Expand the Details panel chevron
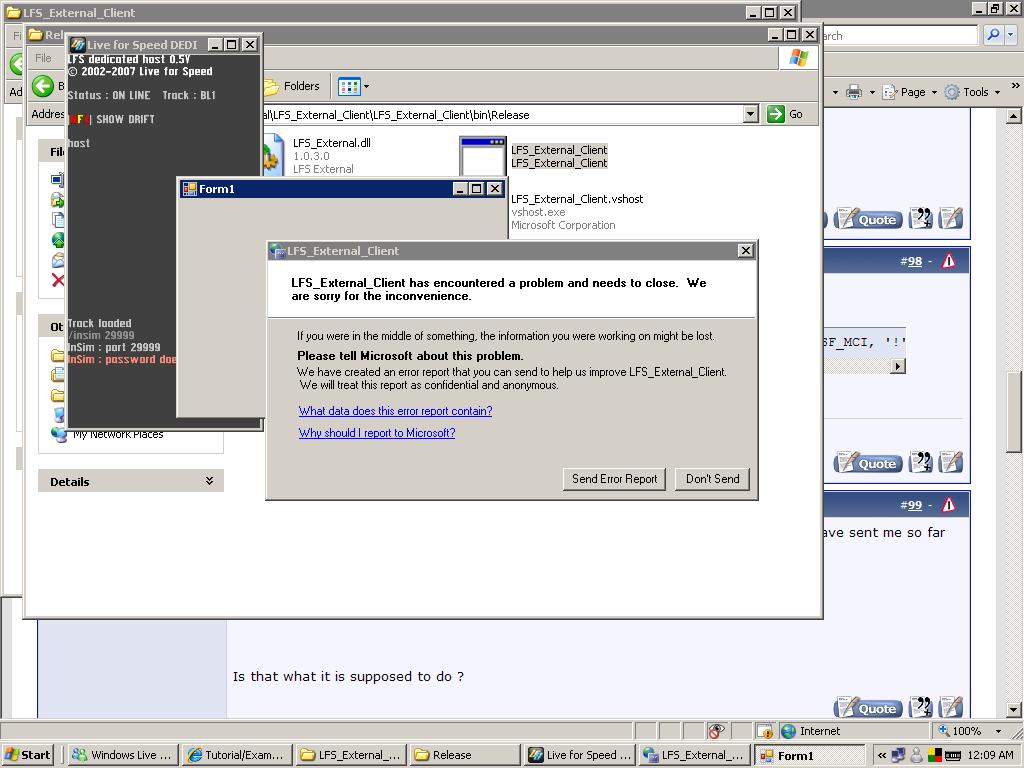 coord(209,481)
